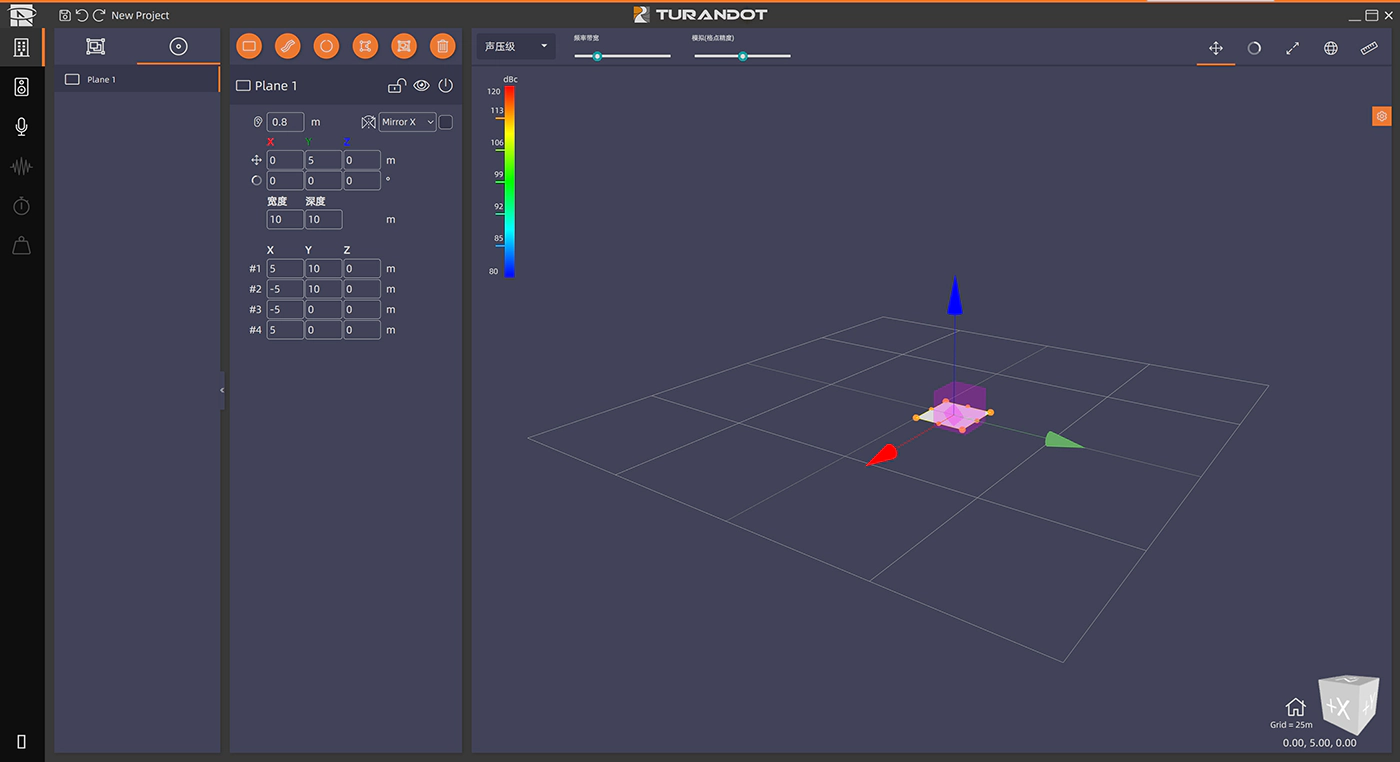
Task: Click the Home view icon
Action: pyautogui.click(x=1295, y=707)
